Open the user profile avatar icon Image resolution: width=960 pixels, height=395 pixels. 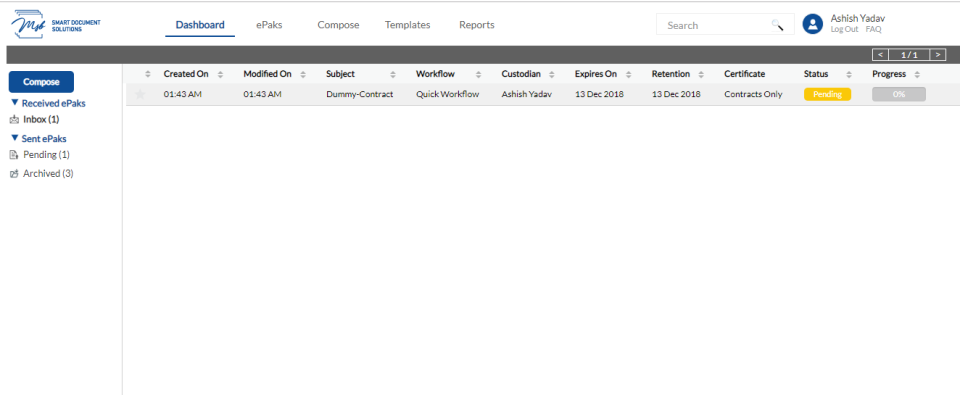click(x=812, y=24)
